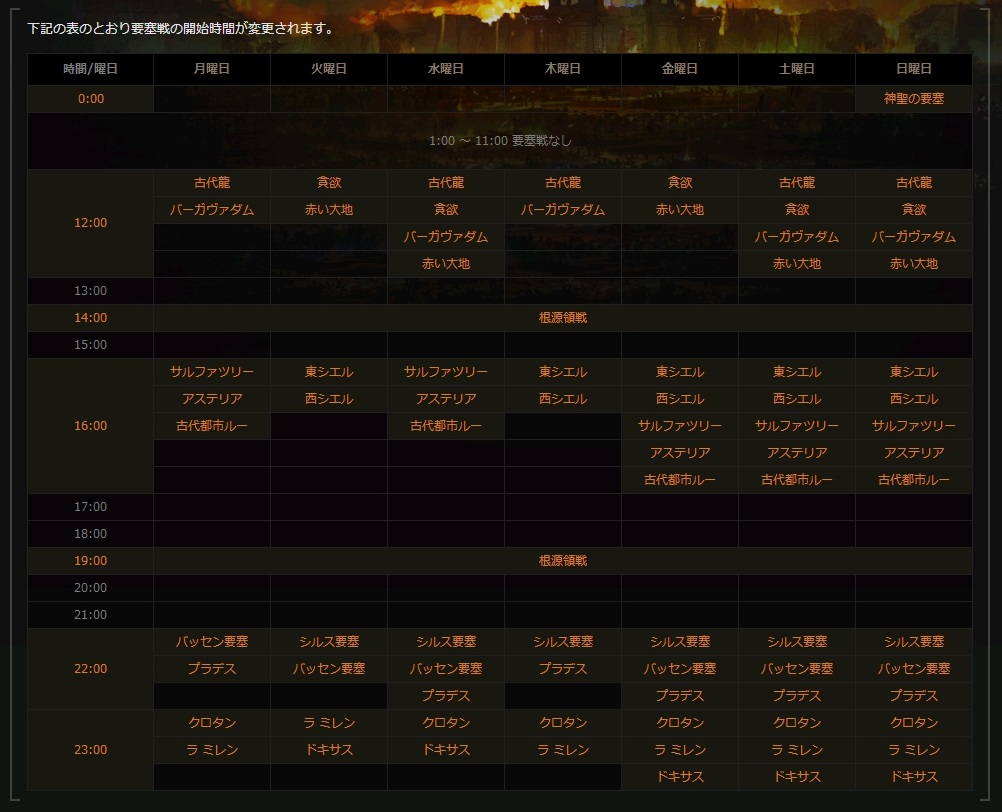
Task: Open Tuesday's 赤い大地 entry at 12:00
Action: pos(328,210)
